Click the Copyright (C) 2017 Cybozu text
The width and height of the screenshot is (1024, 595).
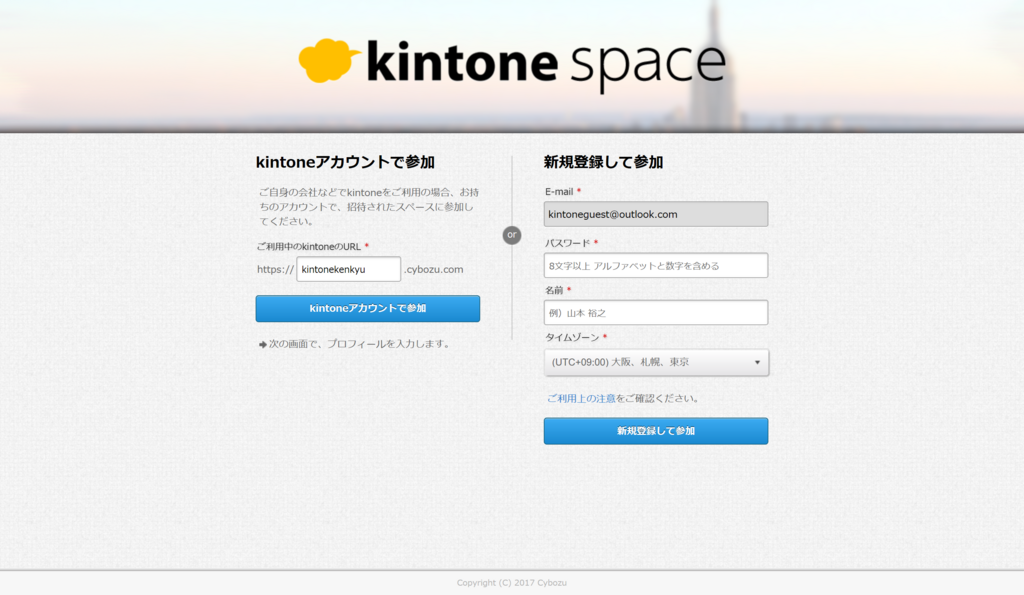click(511, 583)
